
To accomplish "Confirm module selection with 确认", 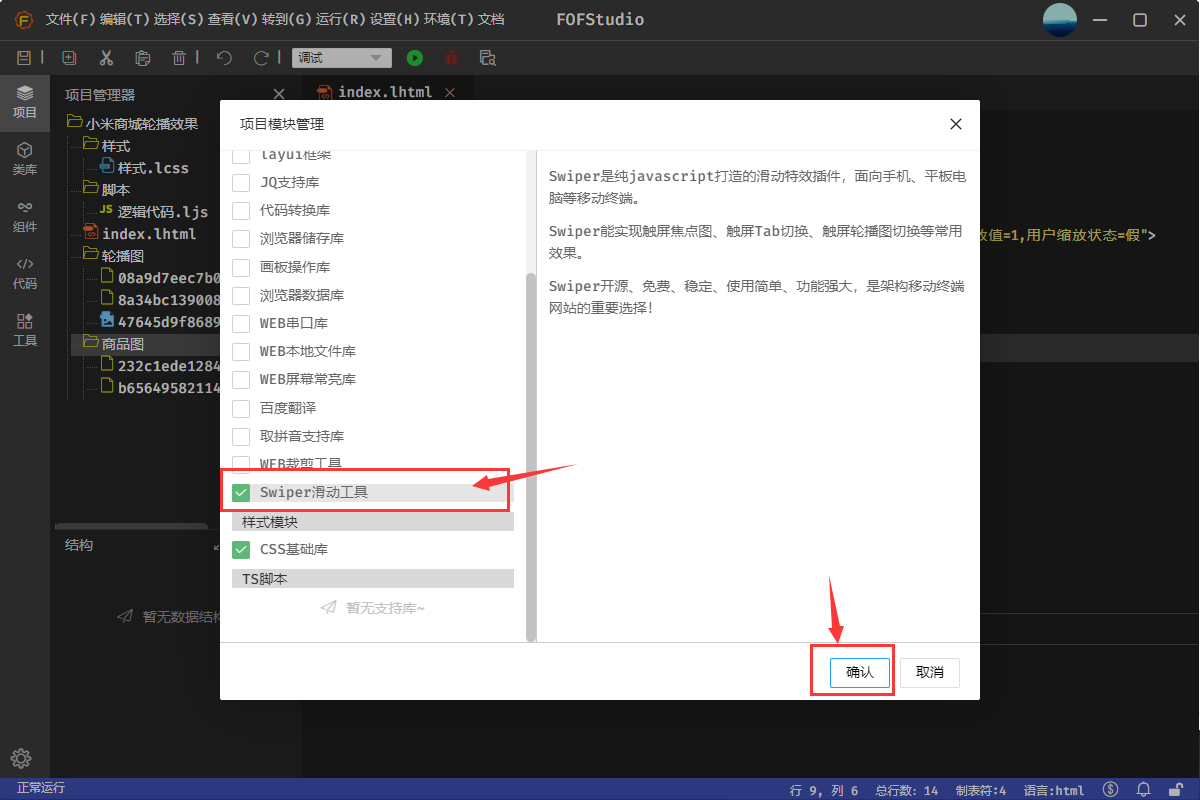I will [860, 673].
